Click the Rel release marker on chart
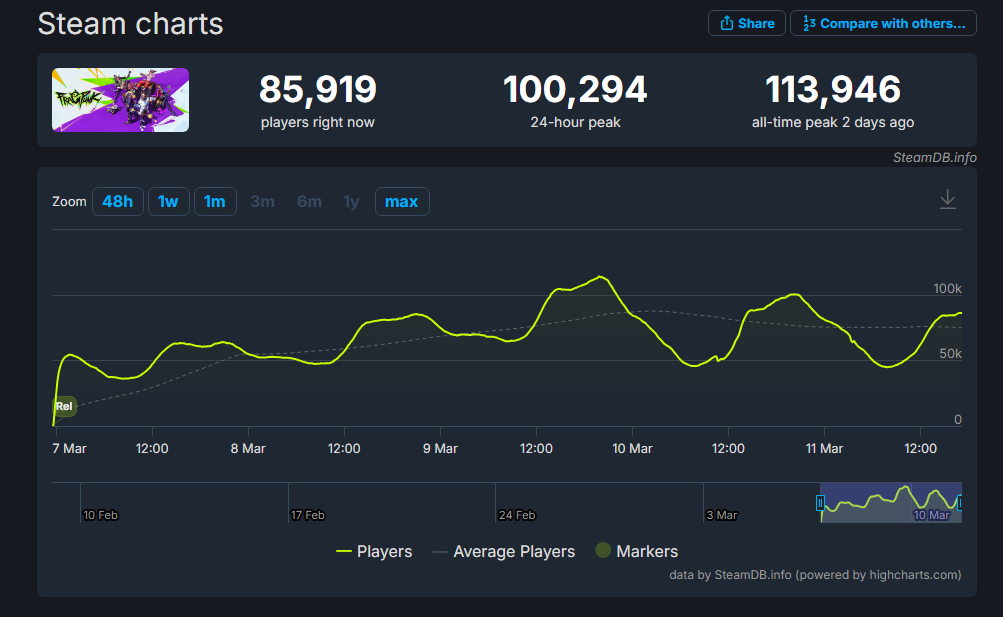 [x=64, y=406]
